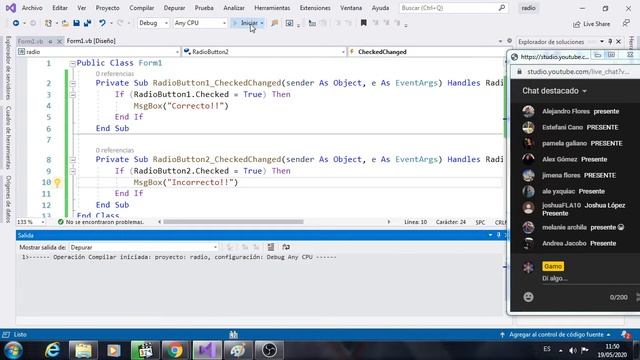Click the No se encontraron problemas indicator
The image size is (640, 360).
click(101, 222)
